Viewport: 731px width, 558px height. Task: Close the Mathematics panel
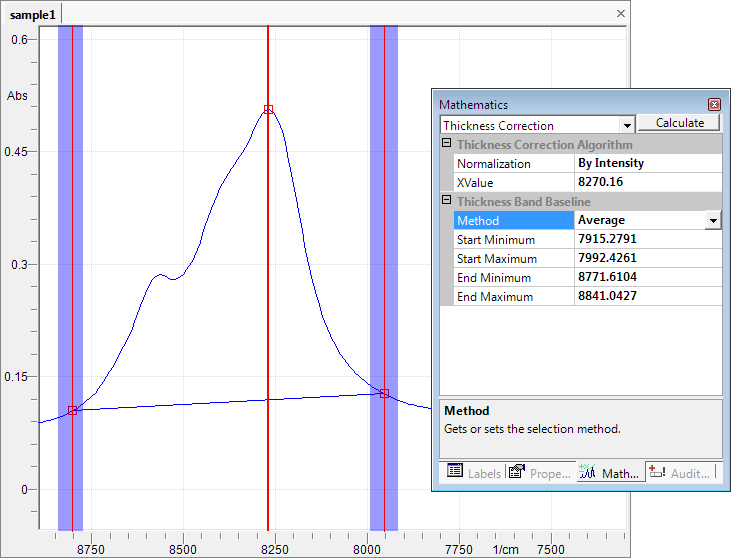pyautogui.click(x=714, y=104)
